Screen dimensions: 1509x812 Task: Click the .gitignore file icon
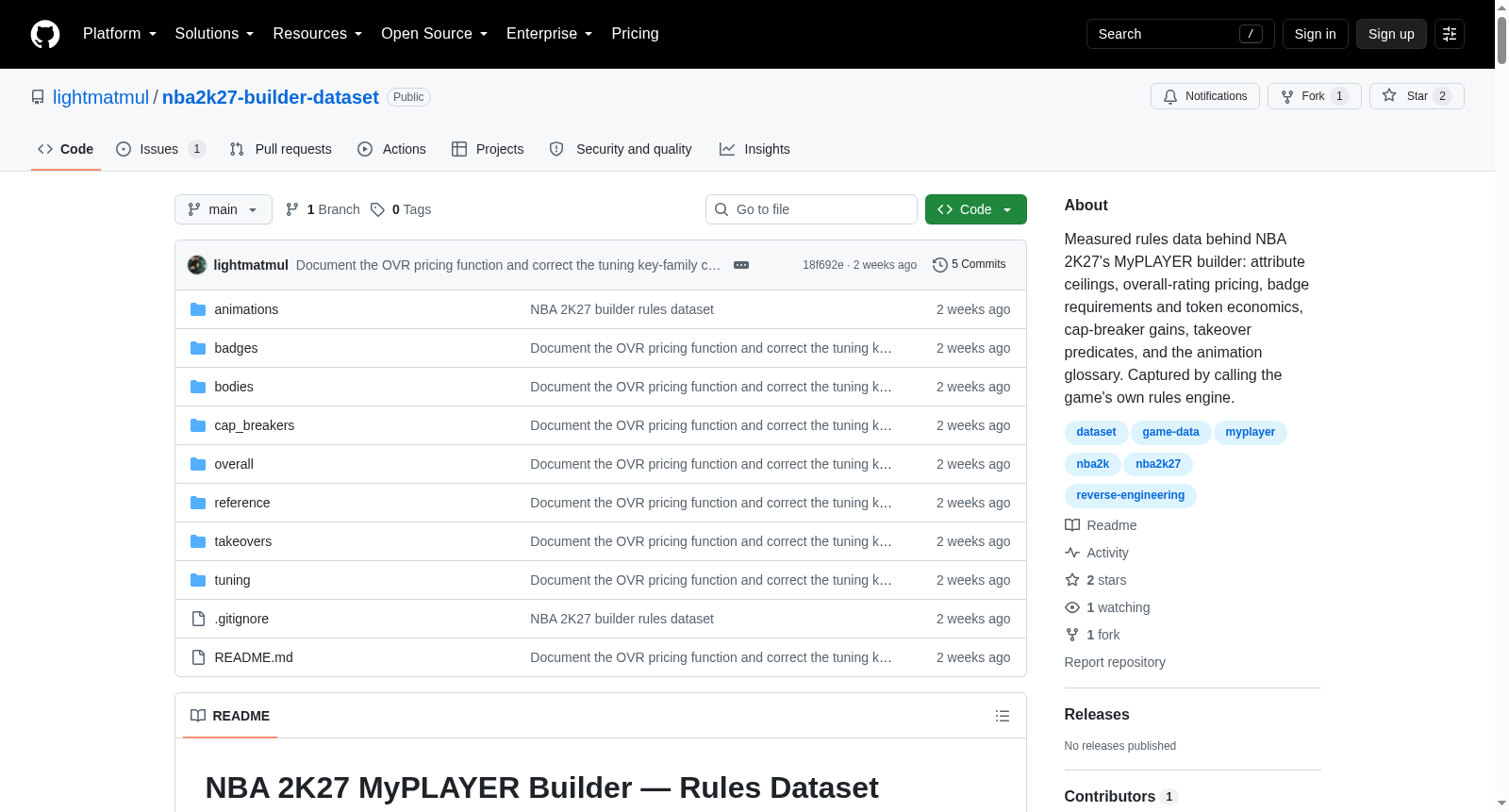[x=198, y=619]
